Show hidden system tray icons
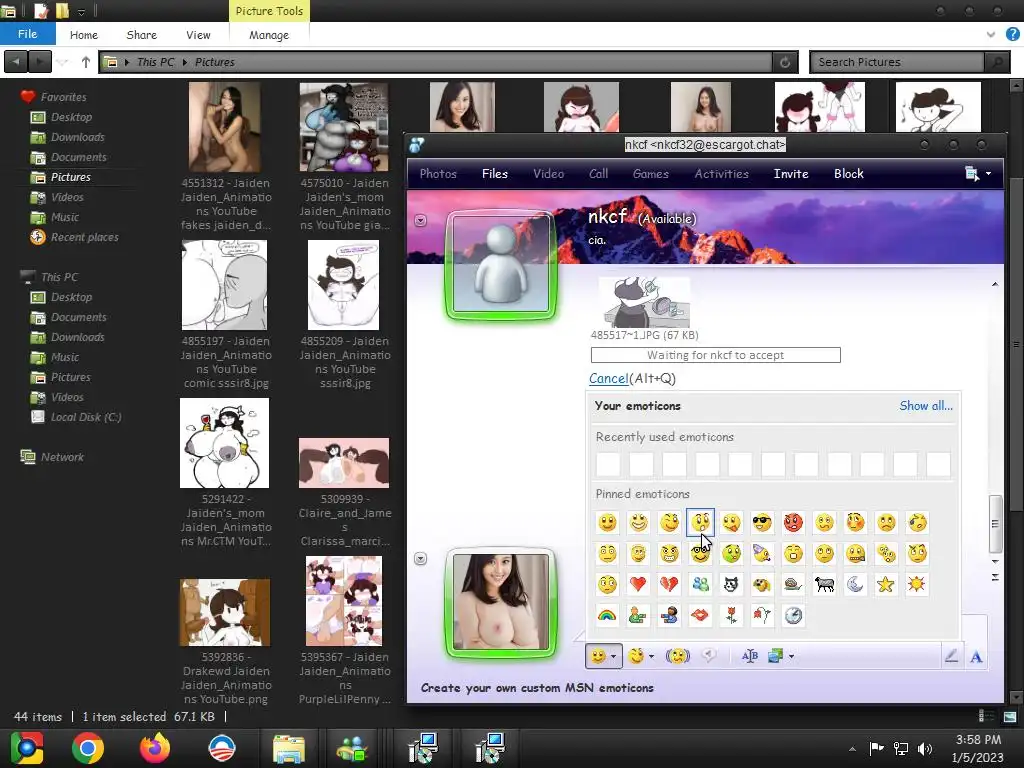The image size is (1024, 768). coord(852,748)
